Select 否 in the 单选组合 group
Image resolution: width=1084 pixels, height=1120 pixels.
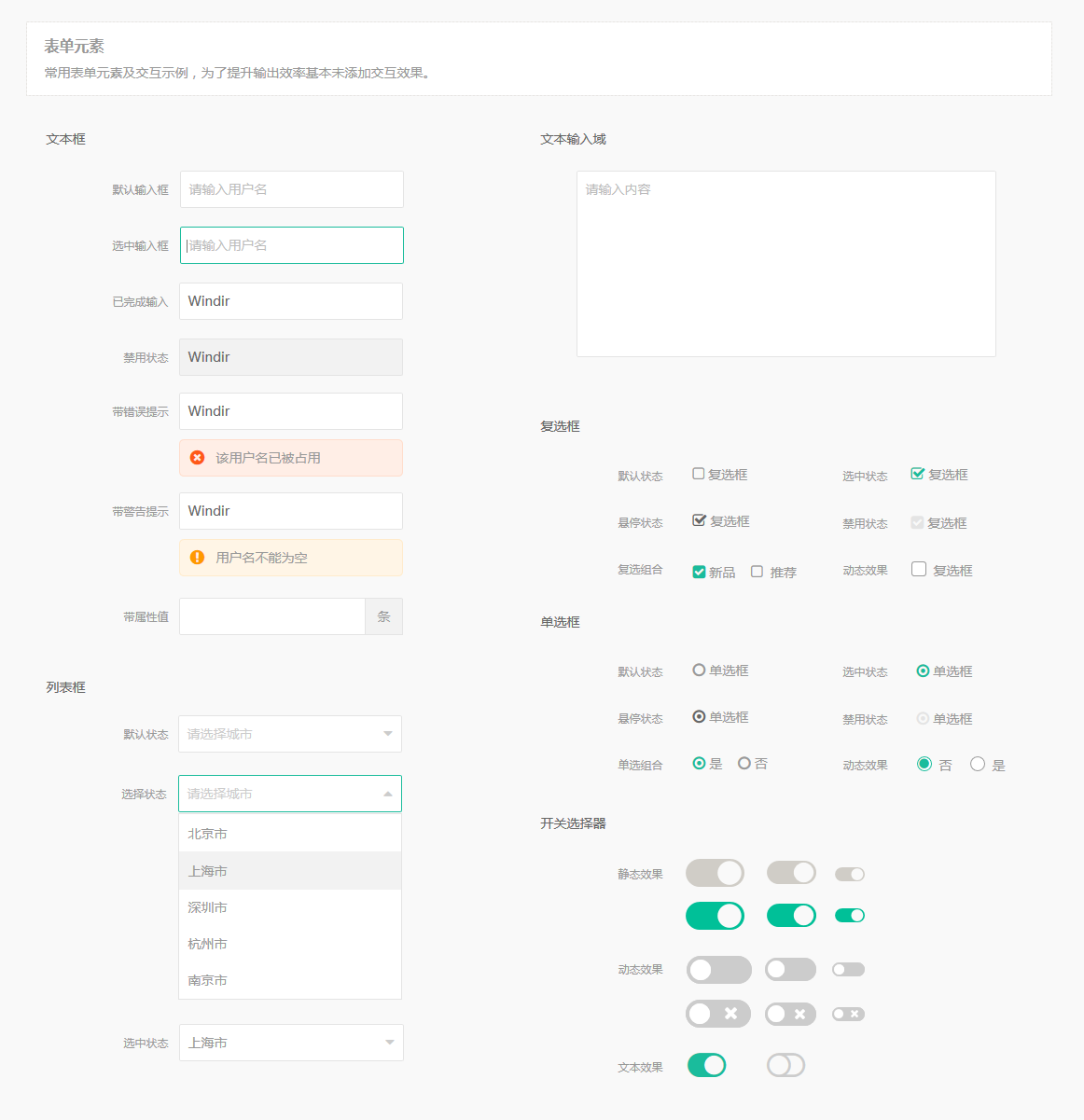point(744,763)
